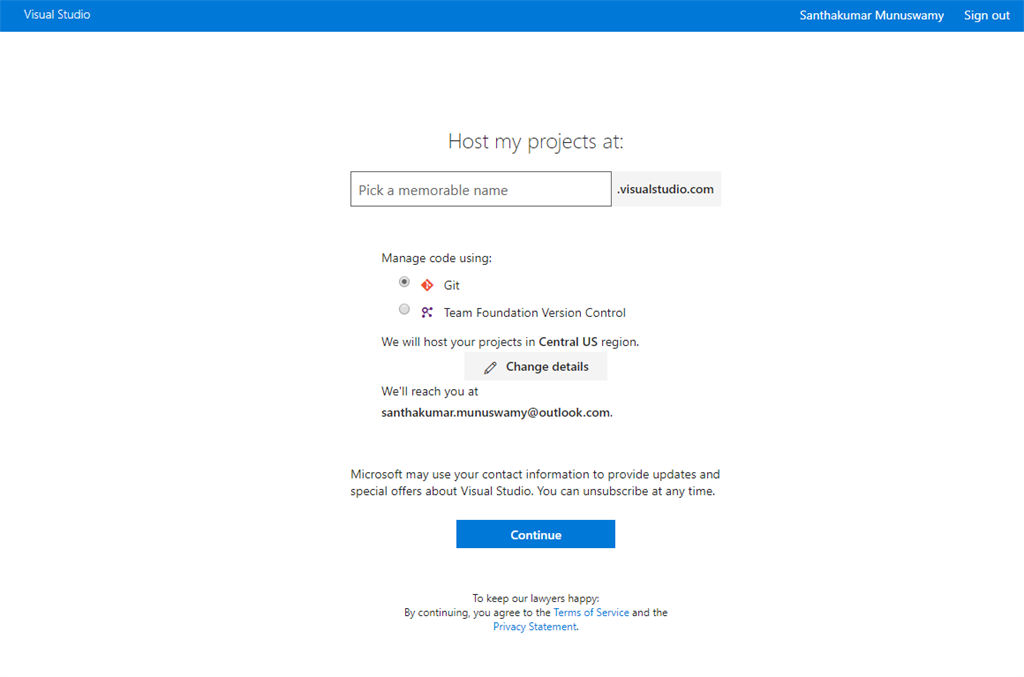Image resolution: width=1024 pixels, height=677 pixels.
Task: Open the Privacy Statement link
Action: pyautogui.click(x=534, y=627)
